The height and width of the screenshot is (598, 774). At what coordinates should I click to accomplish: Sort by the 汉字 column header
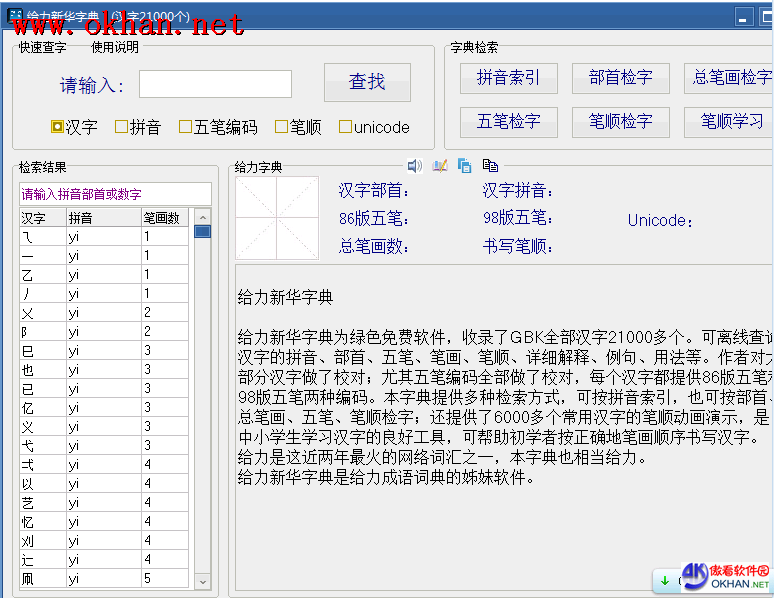(x=43, y=218)
